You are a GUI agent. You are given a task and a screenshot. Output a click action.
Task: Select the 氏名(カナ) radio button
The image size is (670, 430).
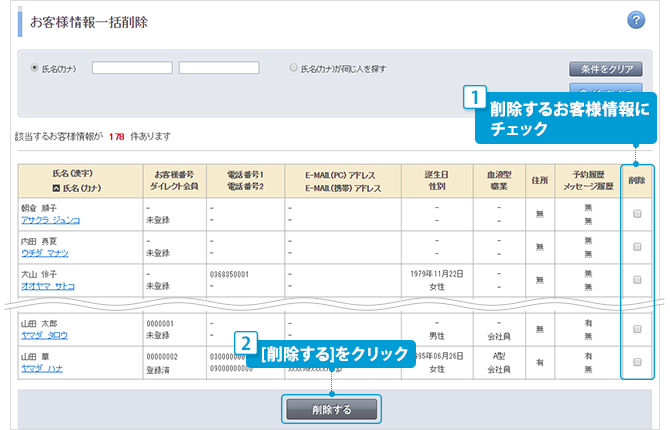(35, 68)
